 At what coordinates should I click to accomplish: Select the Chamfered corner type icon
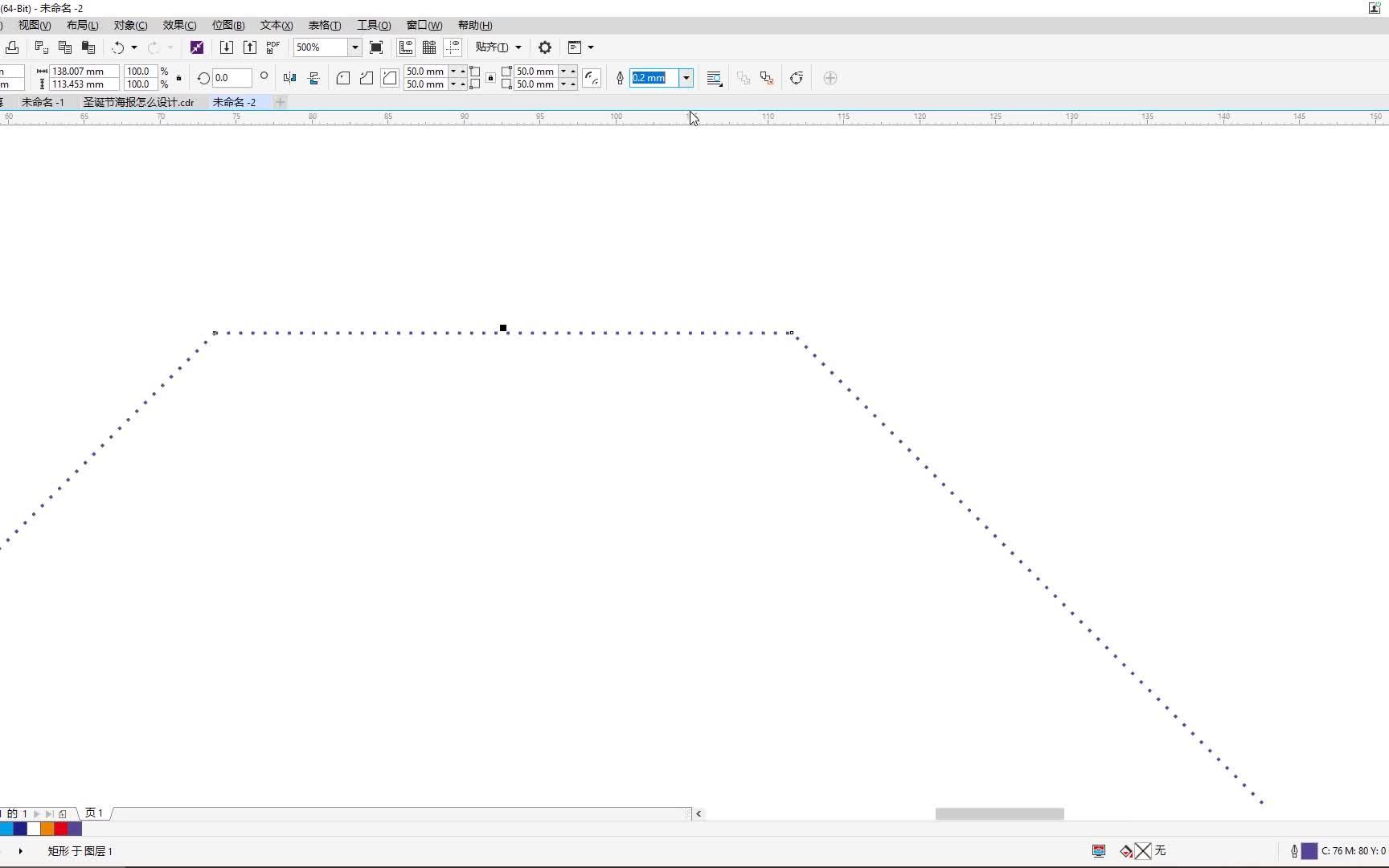point(390,78)
